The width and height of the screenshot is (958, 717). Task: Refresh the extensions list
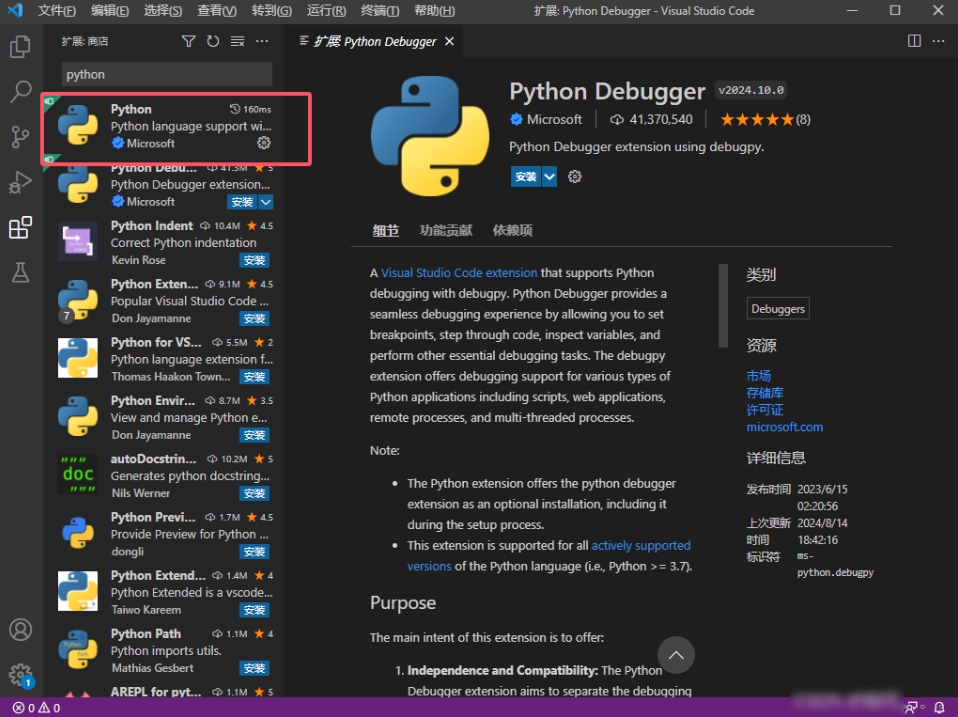213,41
